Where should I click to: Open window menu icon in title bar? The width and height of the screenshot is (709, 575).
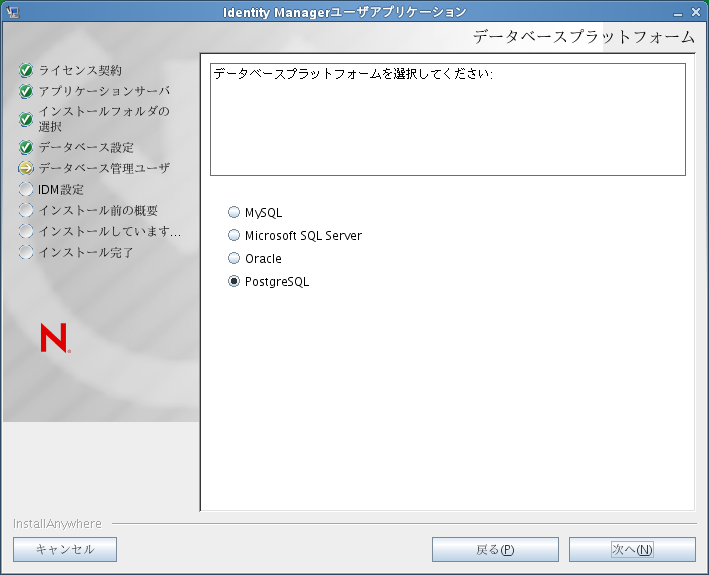point(13,12)
